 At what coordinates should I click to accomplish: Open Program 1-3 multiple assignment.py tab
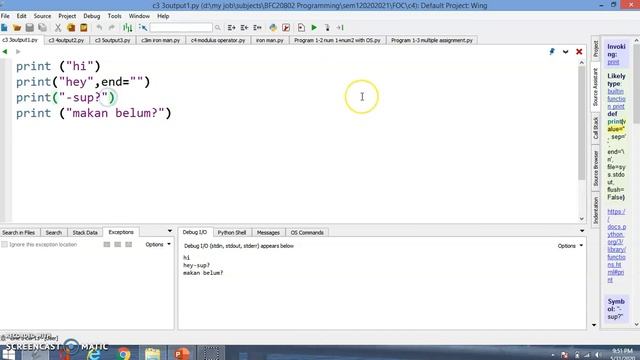(x=431, y=40)
